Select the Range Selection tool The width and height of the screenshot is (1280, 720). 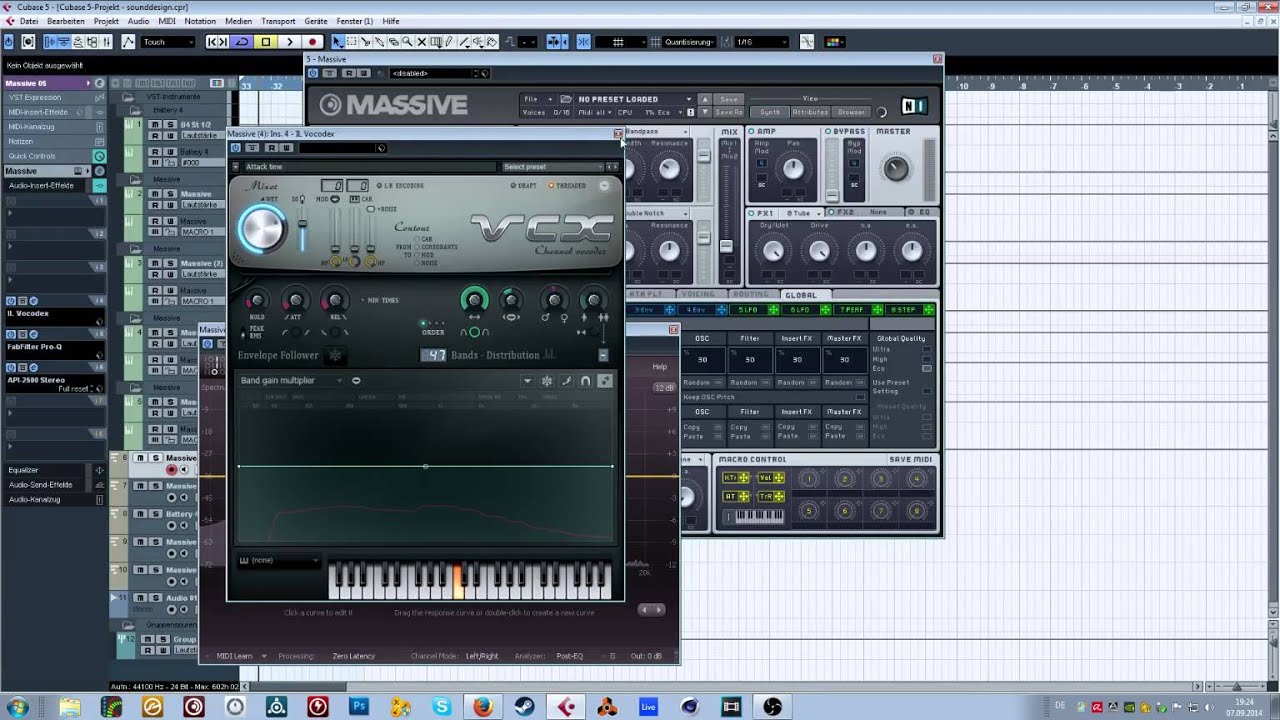pyautogui.click(x=352, y=42)
